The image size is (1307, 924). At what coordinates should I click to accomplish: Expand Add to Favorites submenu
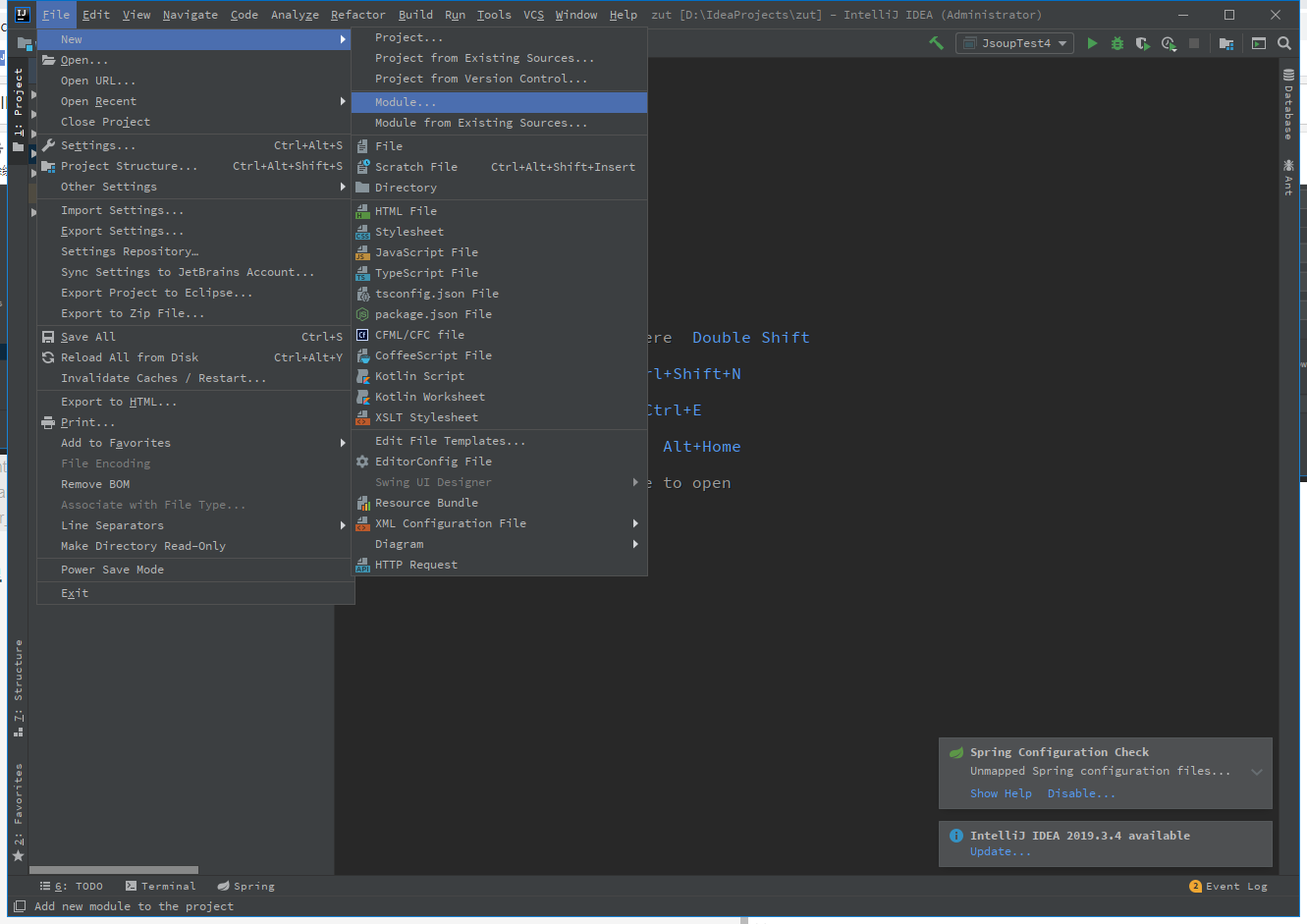pos(195,443)
